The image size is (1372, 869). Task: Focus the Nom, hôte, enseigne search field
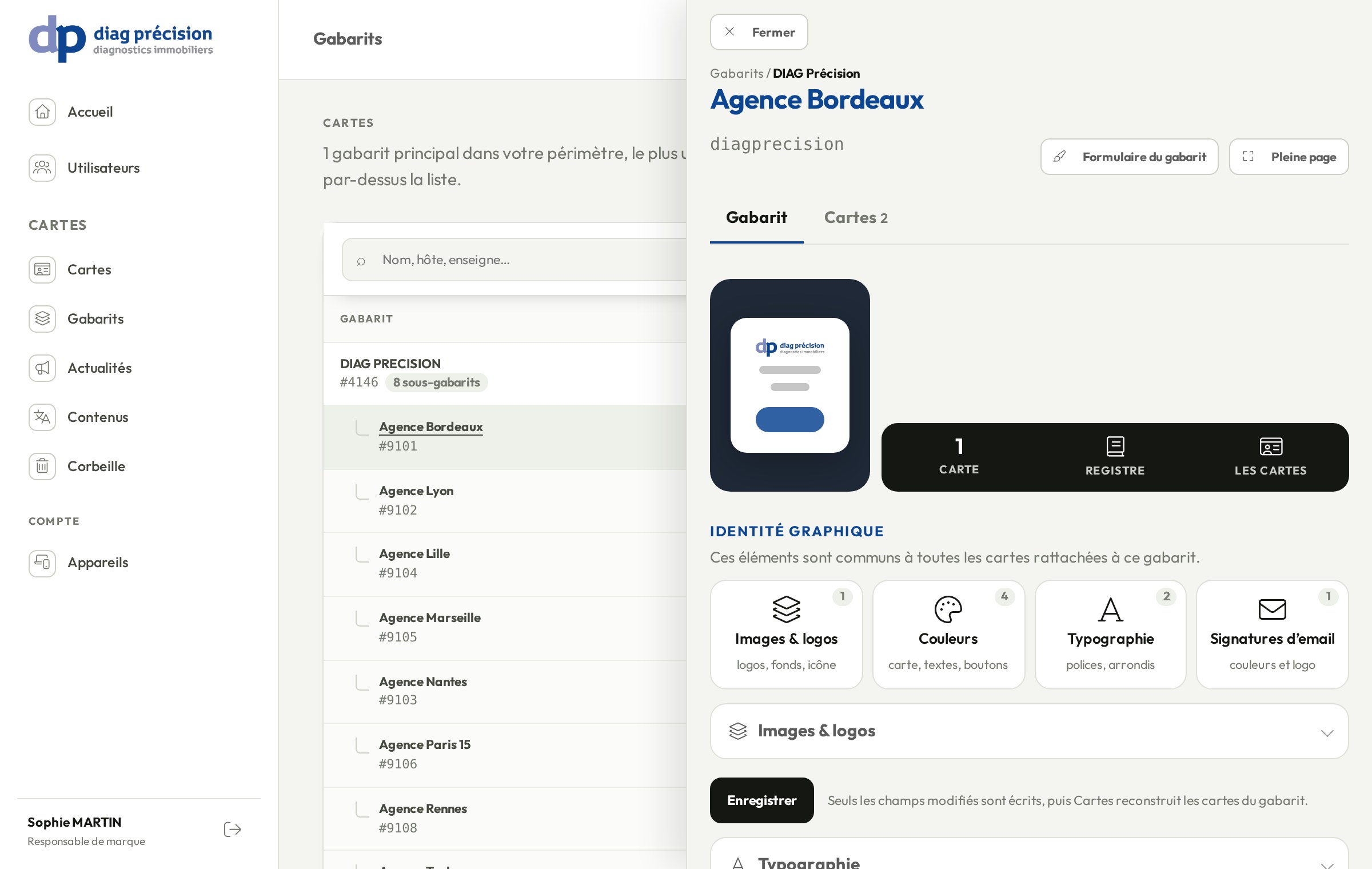(514, 260)
